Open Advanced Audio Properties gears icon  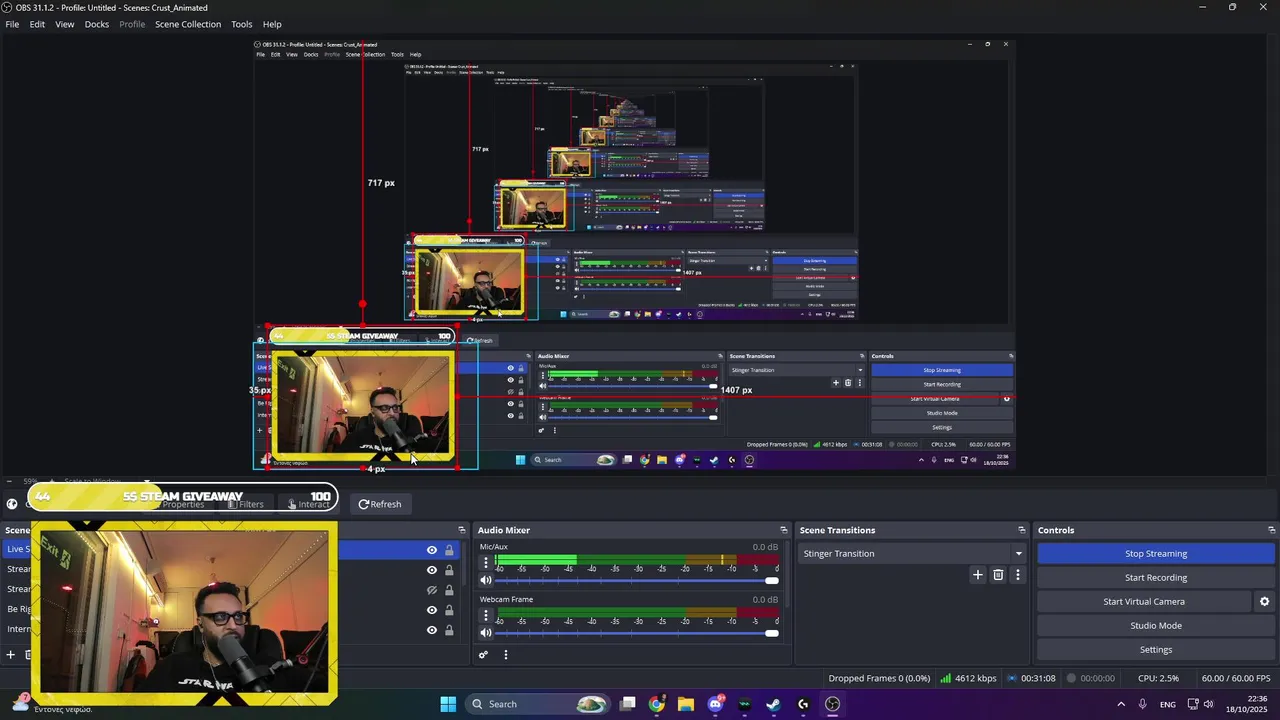coord(483,655)
